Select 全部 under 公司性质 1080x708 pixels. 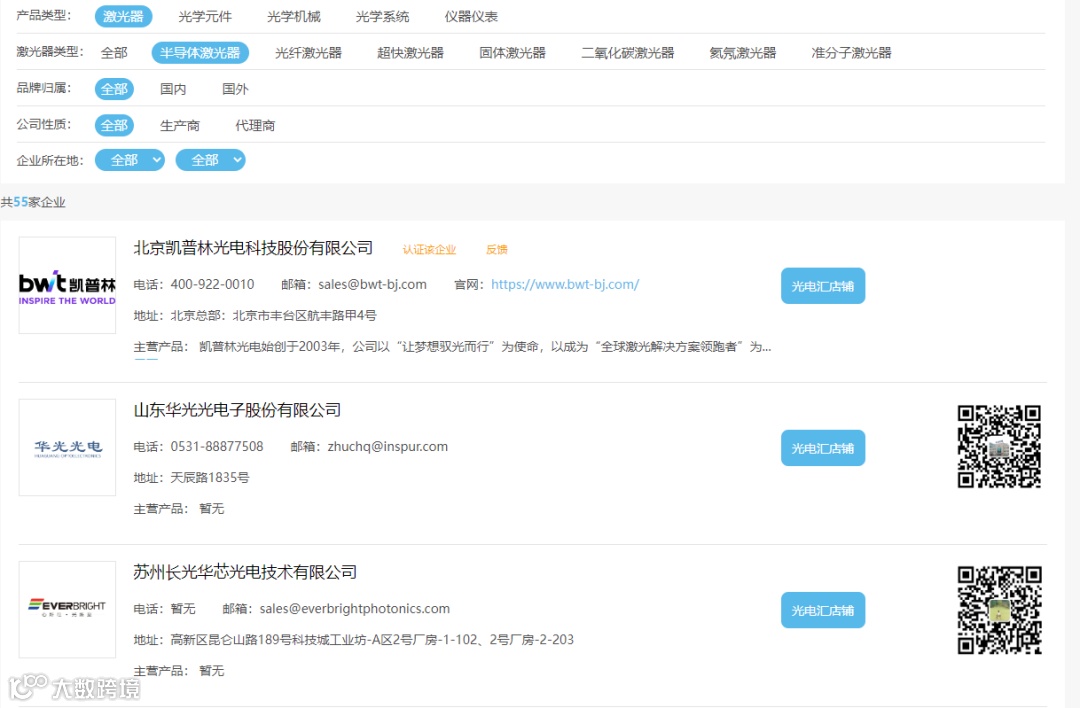(114, 125)
